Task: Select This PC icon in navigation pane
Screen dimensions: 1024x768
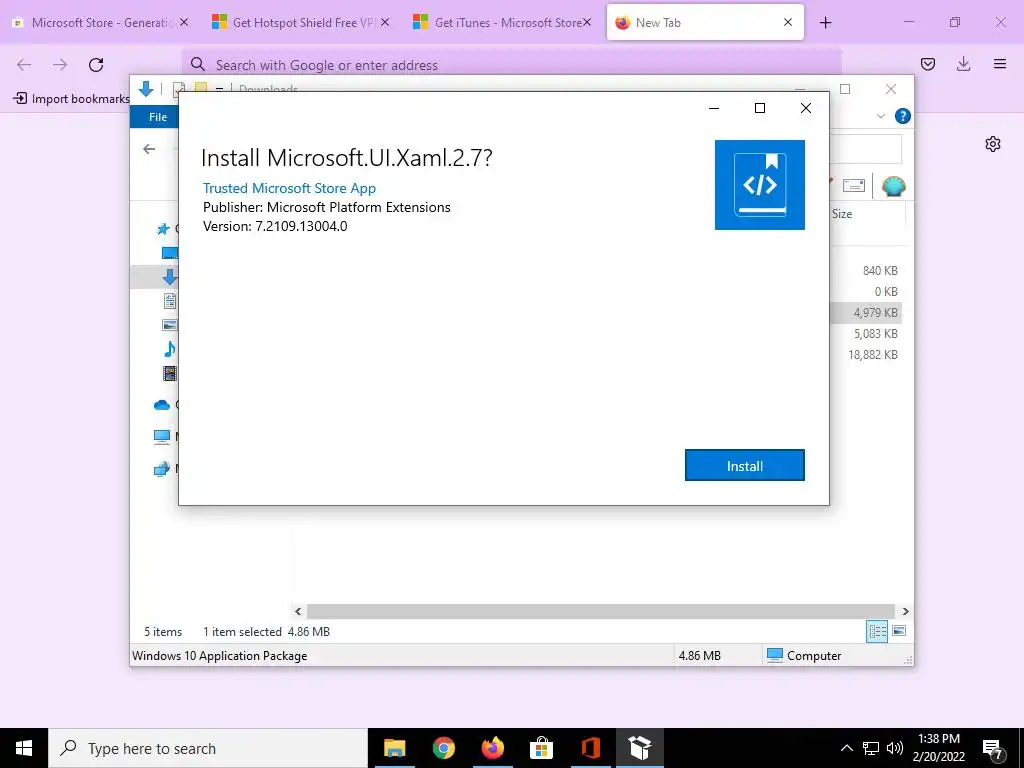Action: pos(162,436)
